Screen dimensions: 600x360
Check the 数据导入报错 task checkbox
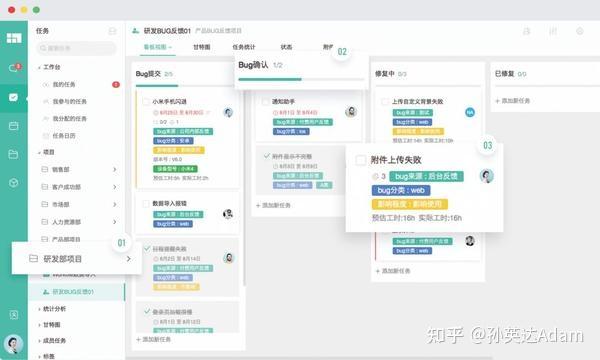tap(146, 203)
